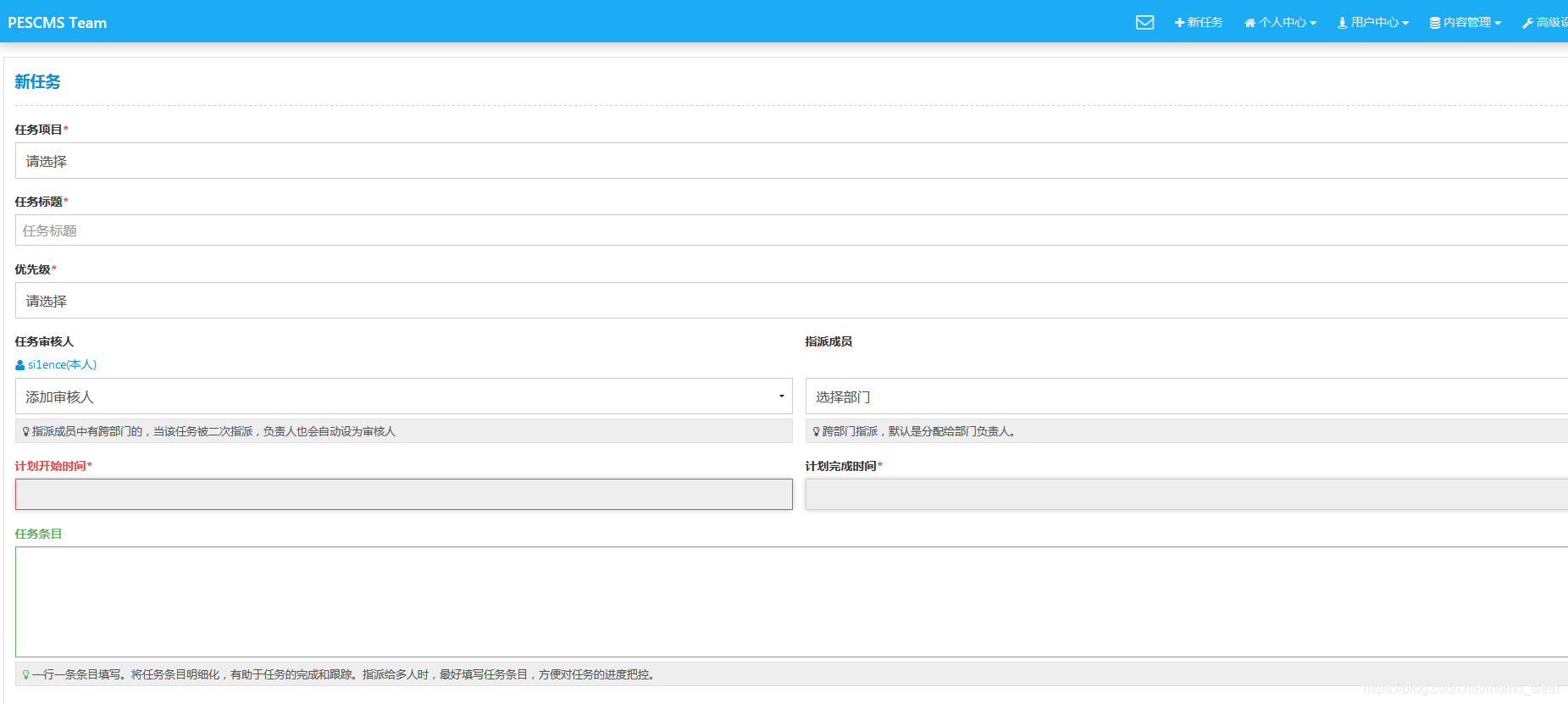Image resolution: width=1568 pixels, height=704 pixels.
Task: Open the 优先级 select dropdown
Action: point(791,301)
